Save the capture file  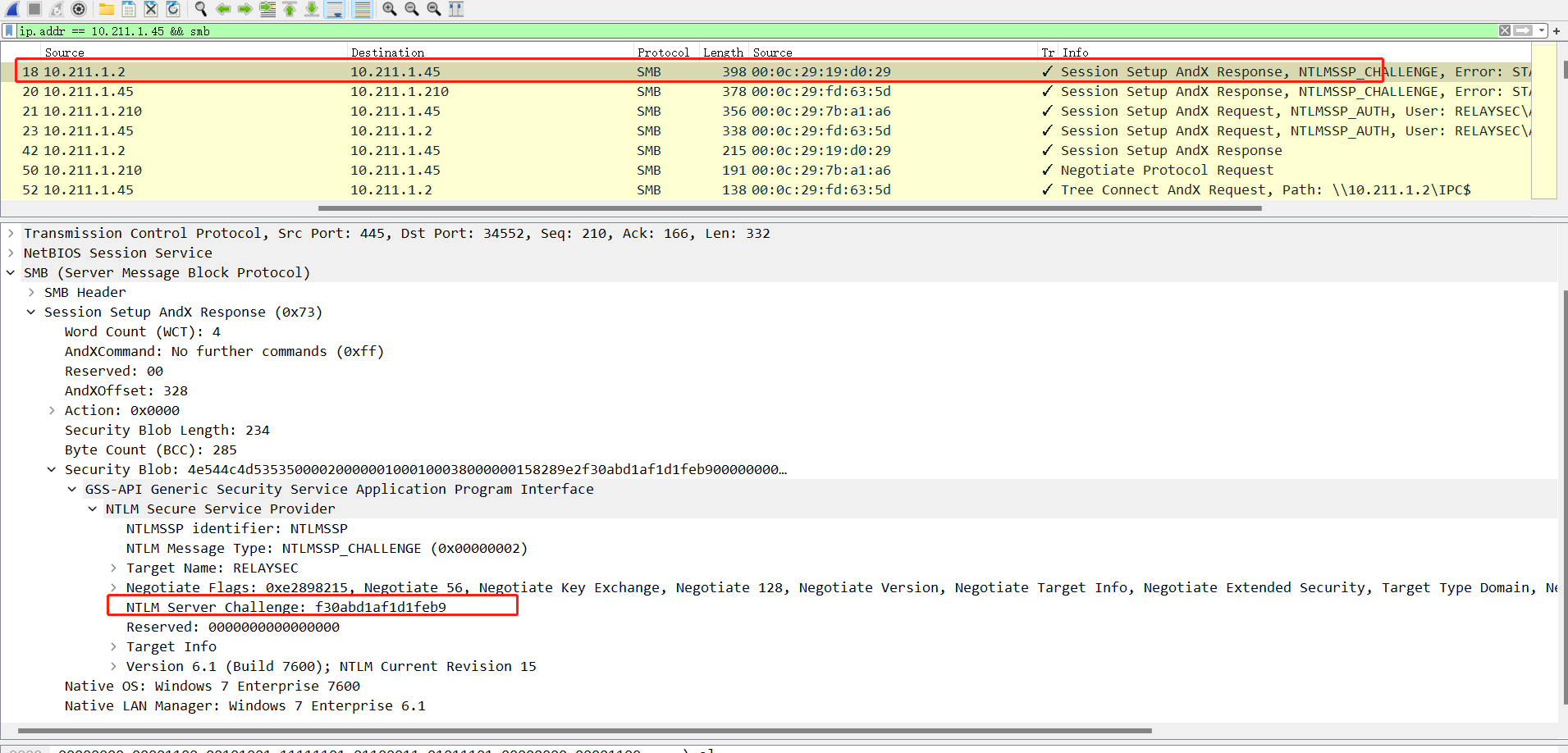click(x=129, y=9)
